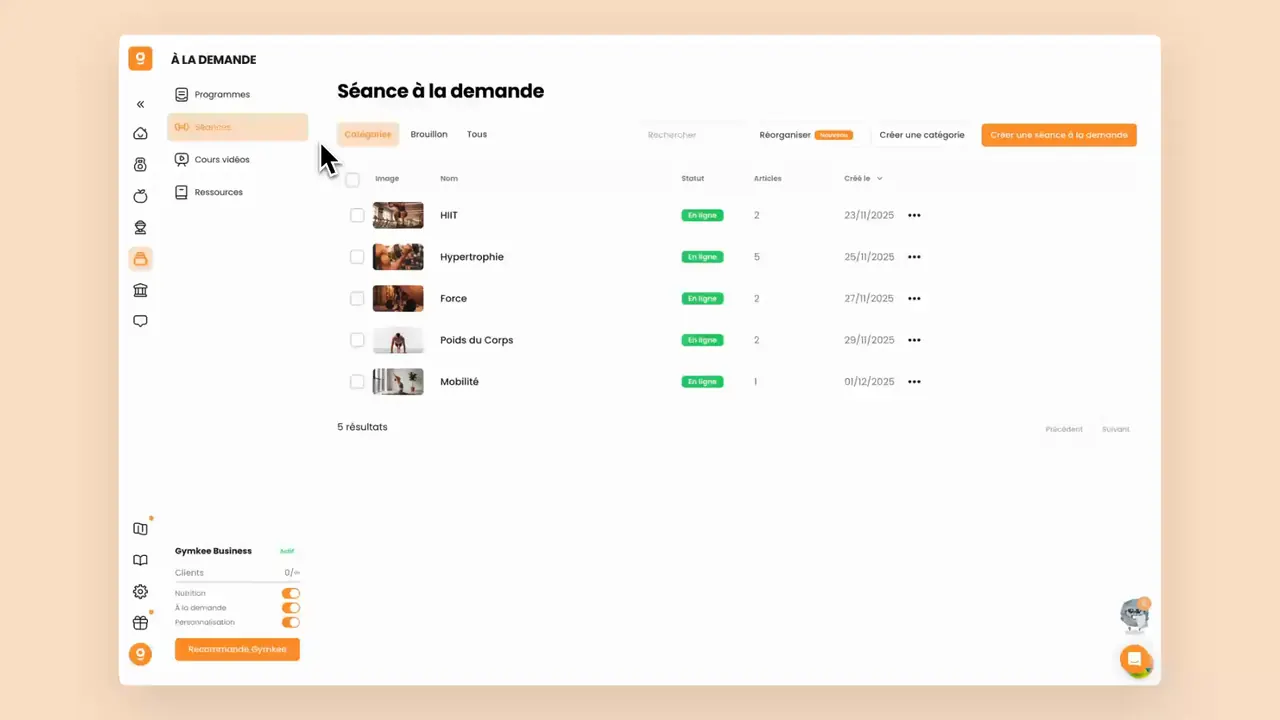Click the Créer une catégorie button
Screen dimensions: 1280x720
tap(922, 135)
